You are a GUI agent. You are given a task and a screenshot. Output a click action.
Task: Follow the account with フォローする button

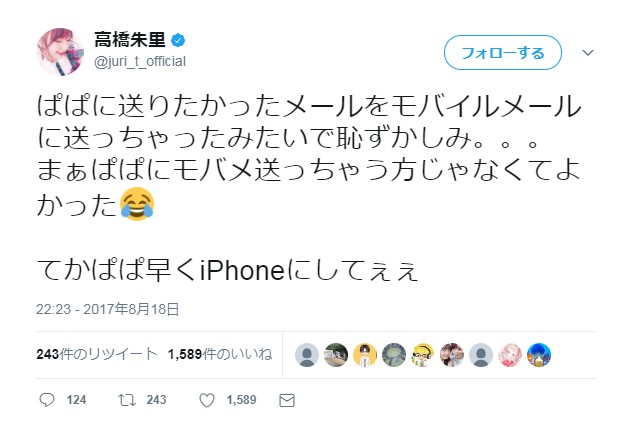[x=503, y=53]
